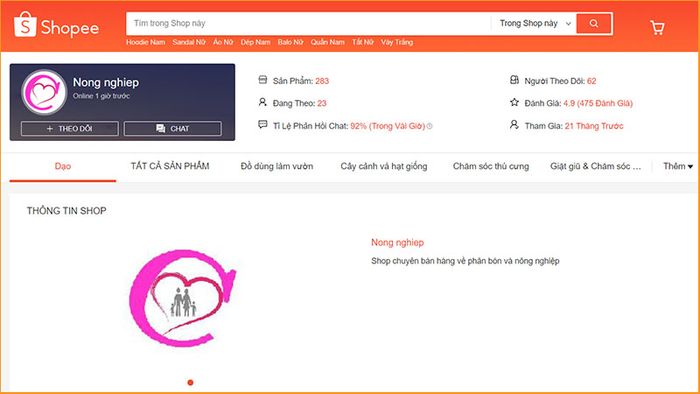700x394 pixels.
Task: Click the rating 4.9 (475 Đánh Giá)
Action: [598, 103]
